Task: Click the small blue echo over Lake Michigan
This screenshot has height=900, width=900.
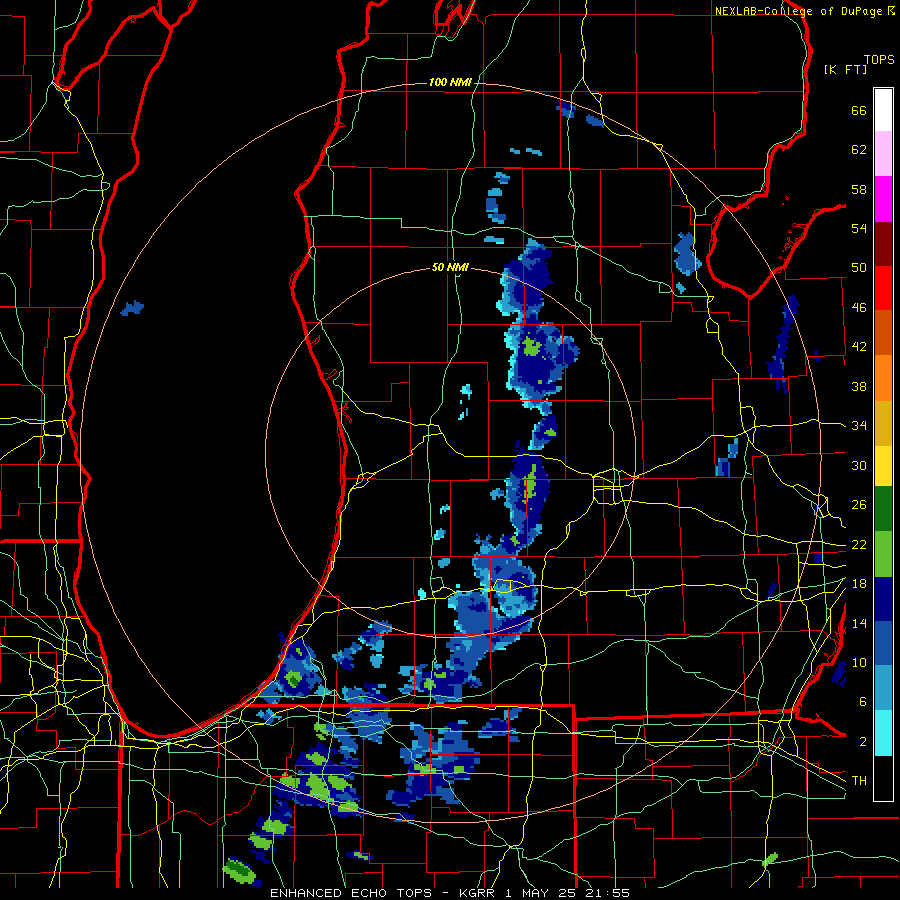Action: click(x=132, y=308)
